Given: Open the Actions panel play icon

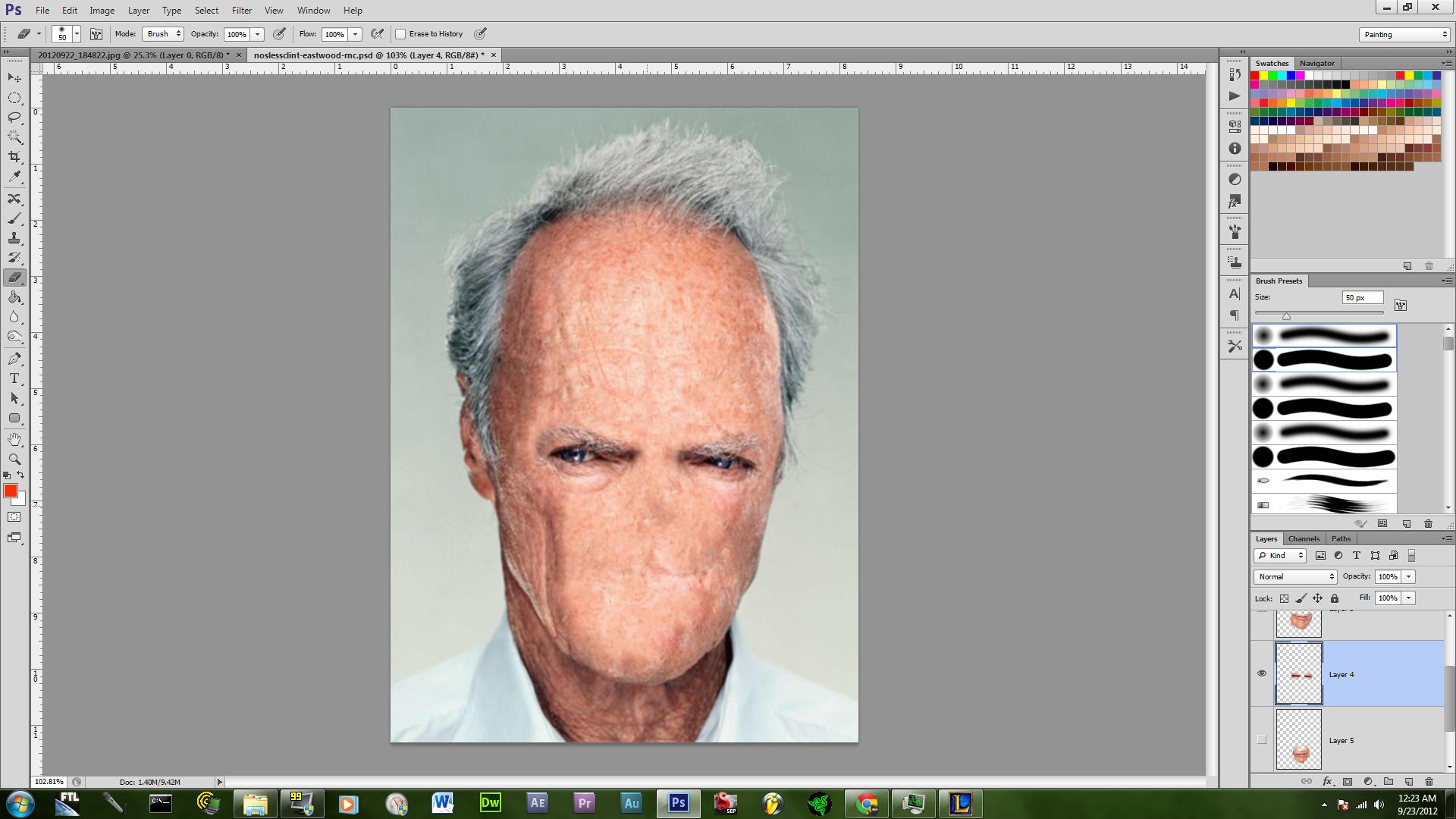Looking at the screenshot, I should coord(1235,96).
